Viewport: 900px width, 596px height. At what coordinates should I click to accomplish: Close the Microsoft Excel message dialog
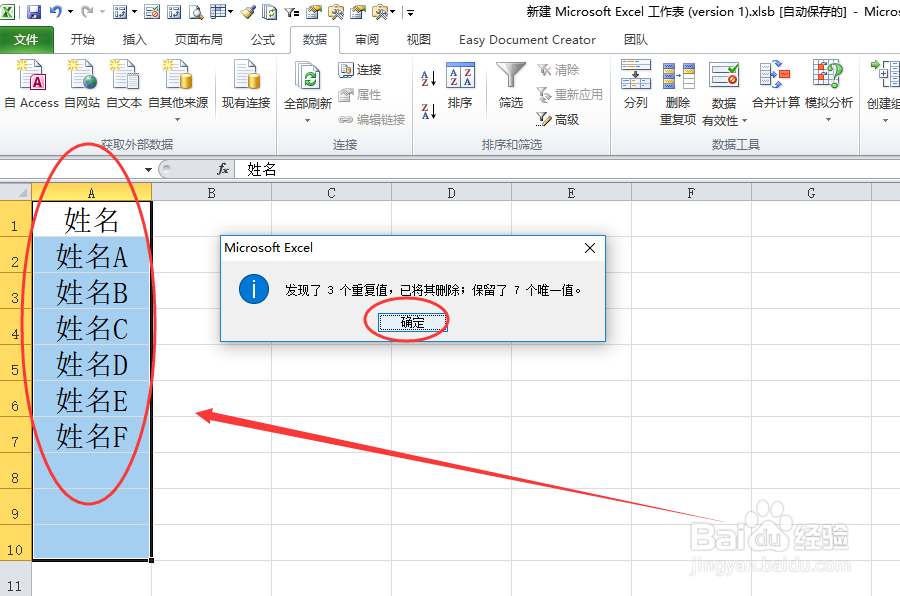589,248
